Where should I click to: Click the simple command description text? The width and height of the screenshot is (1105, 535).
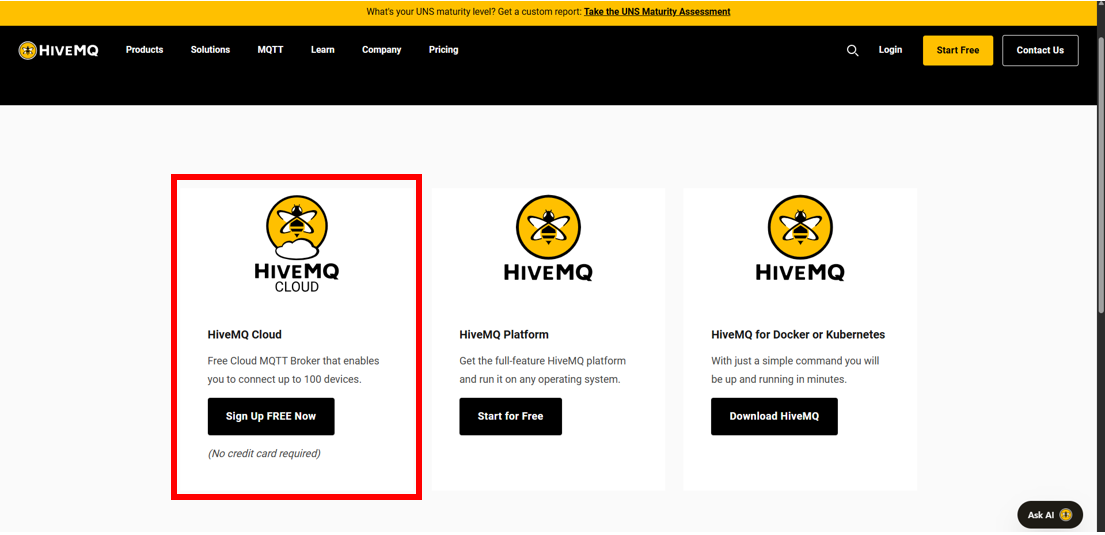pyautogui.click(x=795, y=370)
